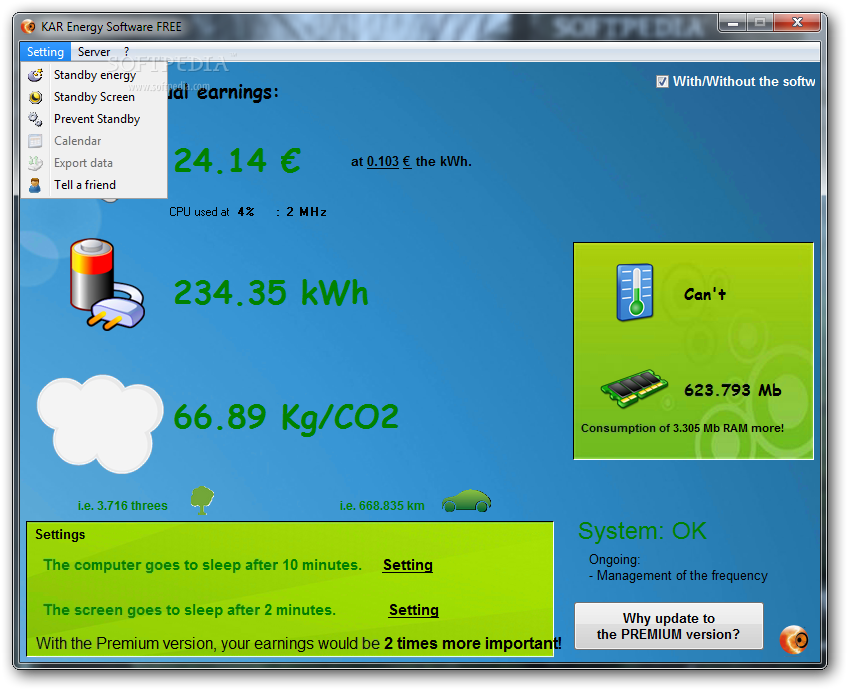Toggle With/Without the software checkbox
The height and width of the screenshot is (690, 848).
[662, 82]
